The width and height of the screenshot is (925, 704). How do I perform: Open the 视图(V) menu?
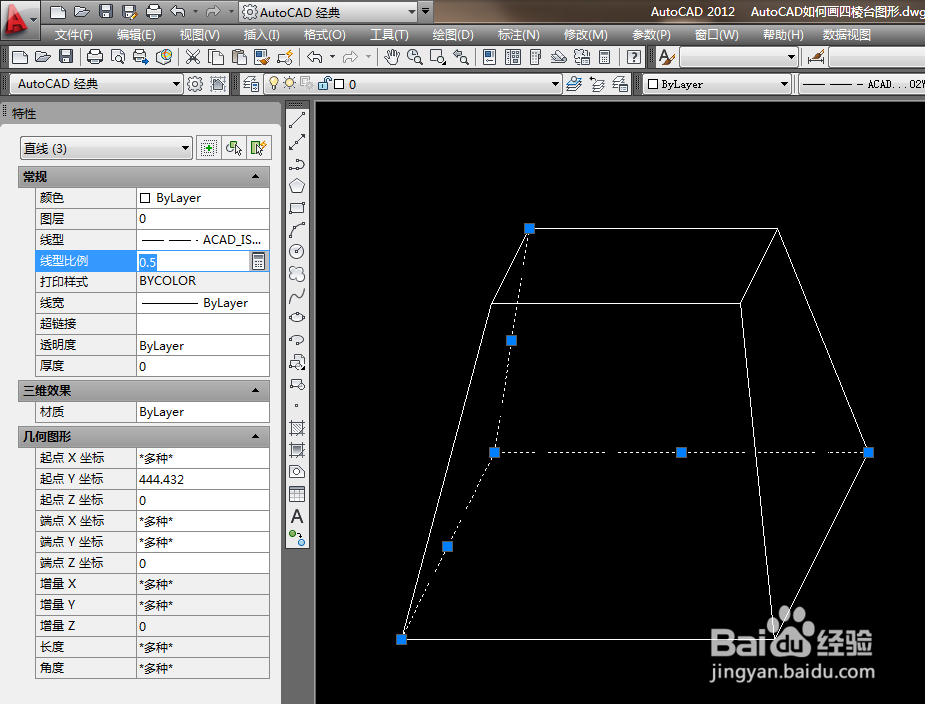pos(199,35)
